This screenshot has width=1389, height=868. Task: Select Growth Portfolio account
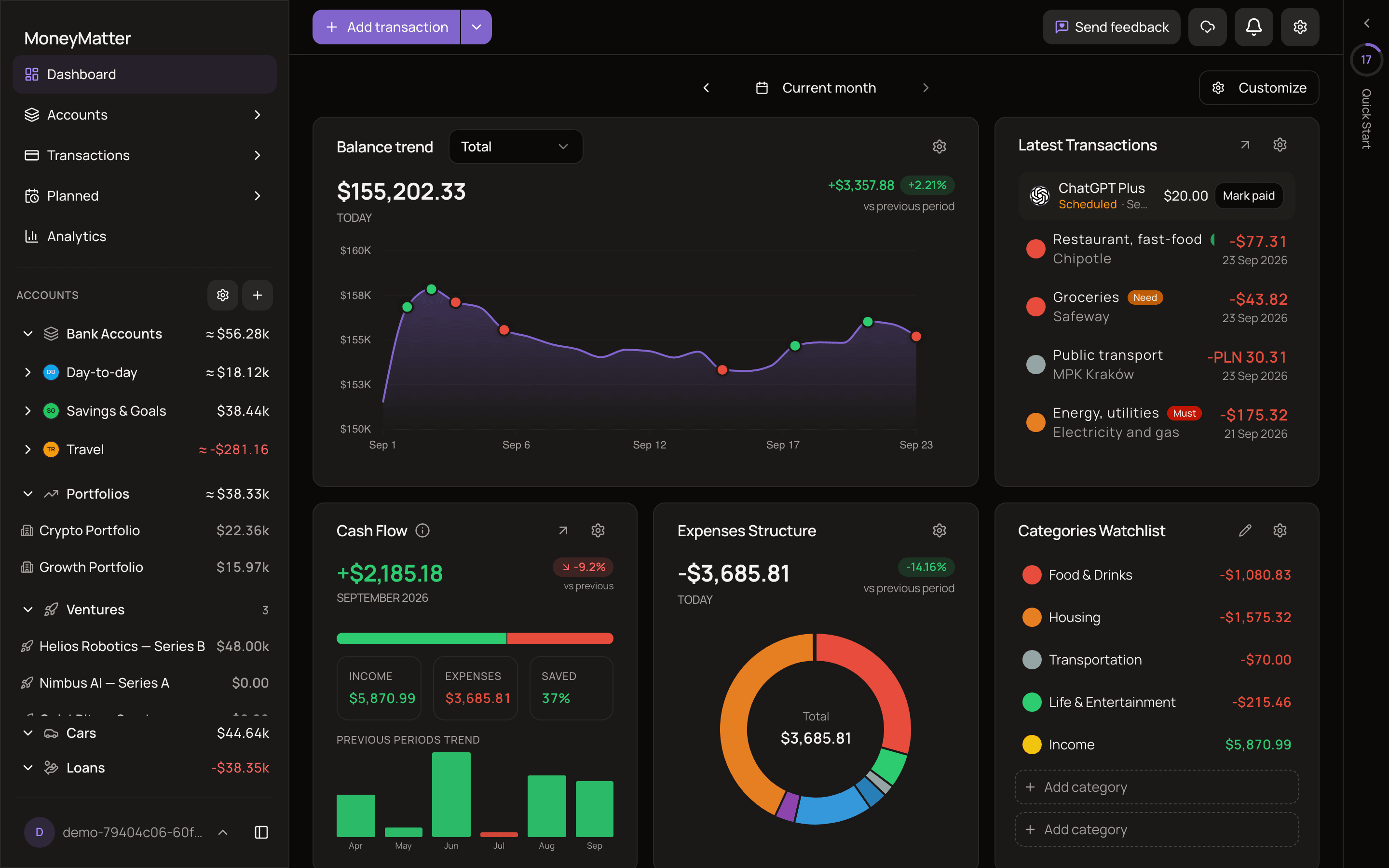point(145,567)
